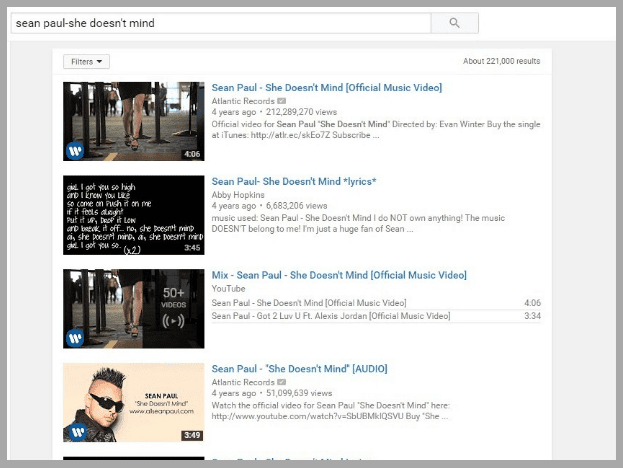Open Atlantic Records channel in first result
The width and height of the screenshot is (623, 468).
243,101
